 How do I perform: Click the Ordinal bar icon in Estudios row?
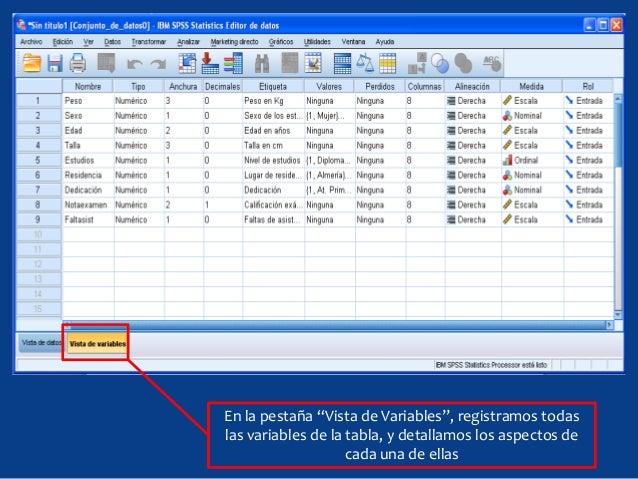(x=507, y=160)
